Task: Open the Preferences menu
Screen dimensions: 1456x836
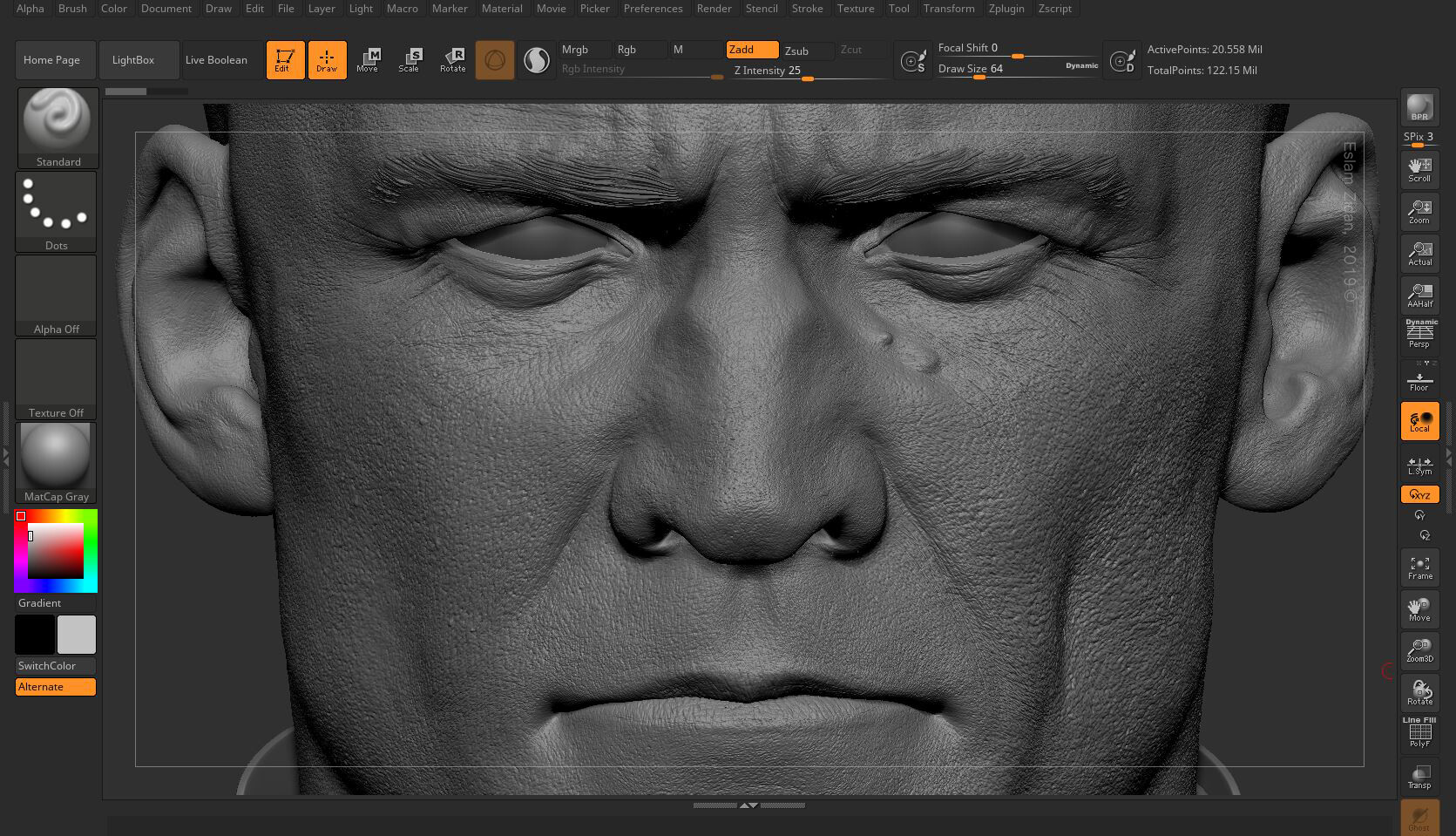Action: (653, 9)
